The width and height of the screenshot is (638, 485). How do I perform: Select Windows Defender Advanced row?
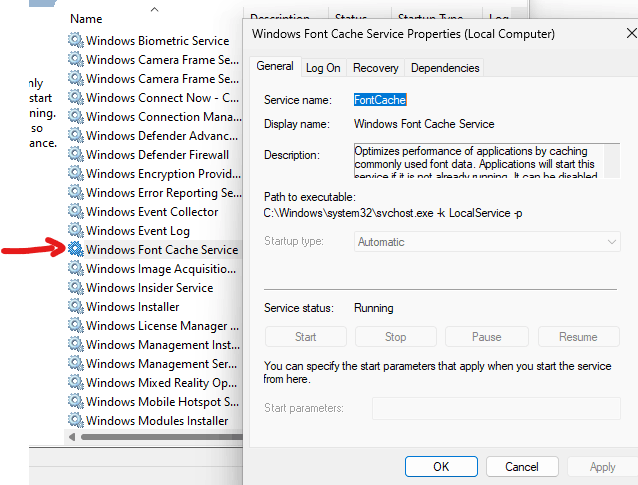[x=155, y=135]
